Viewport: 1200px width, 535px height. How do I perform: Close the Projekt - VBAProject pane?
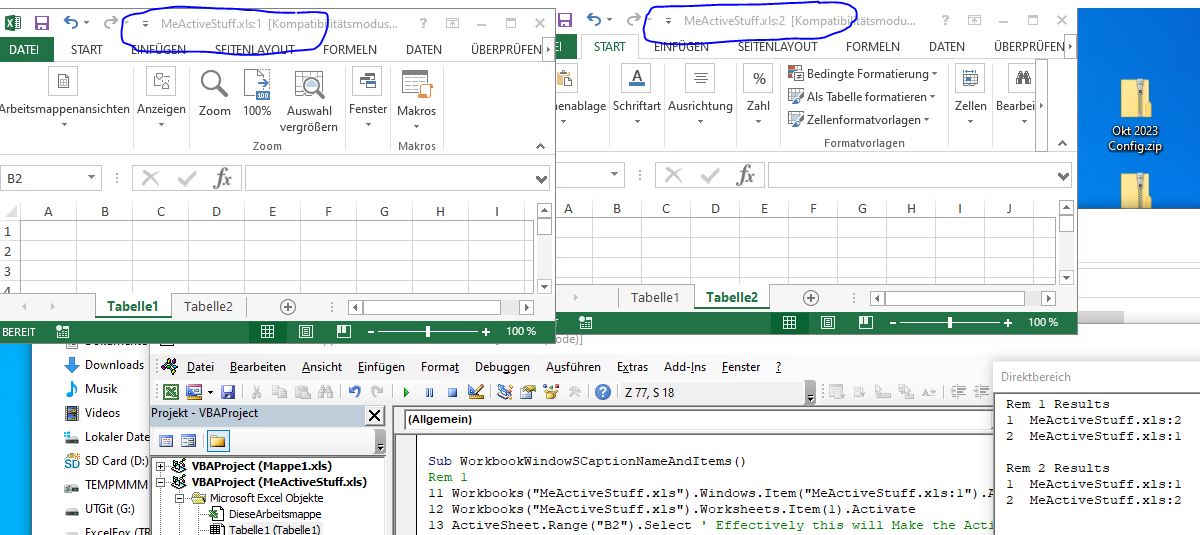pyautogui.click(x=375, y=415)
